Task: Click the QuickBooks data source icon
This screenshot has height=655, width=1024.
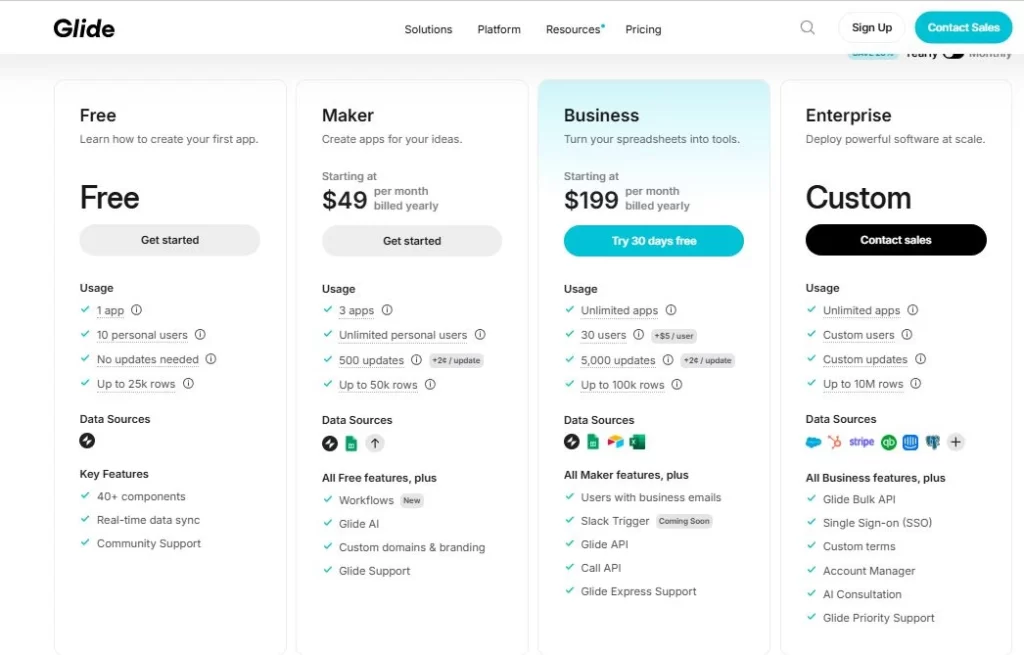Action: coord(888,442)
